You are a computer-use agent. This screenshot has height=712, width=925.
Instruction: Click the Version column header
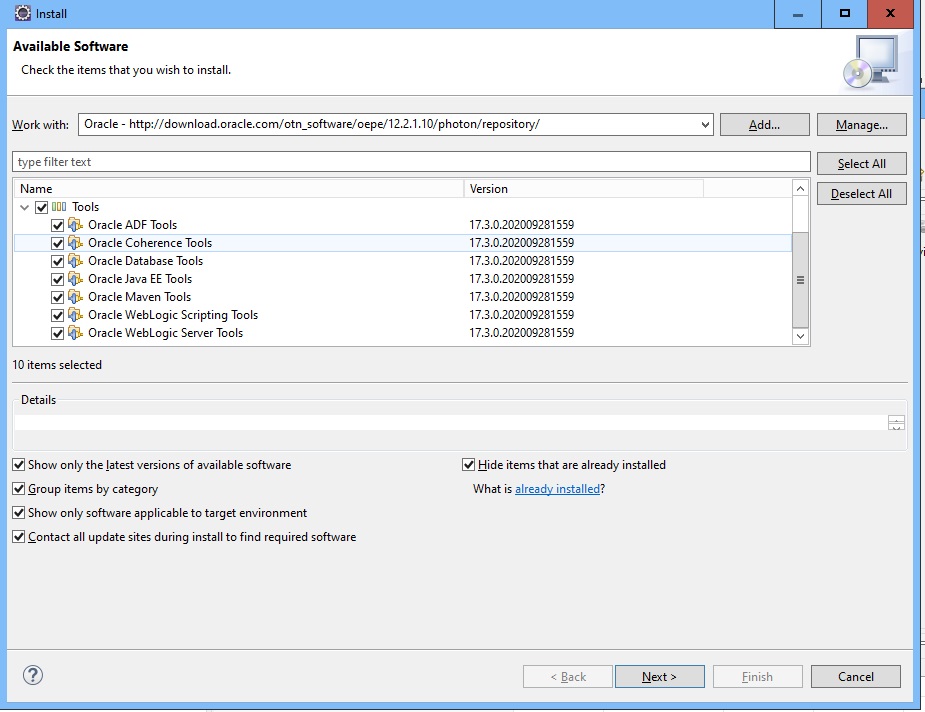pyautogui.click(x=583, y=189)
